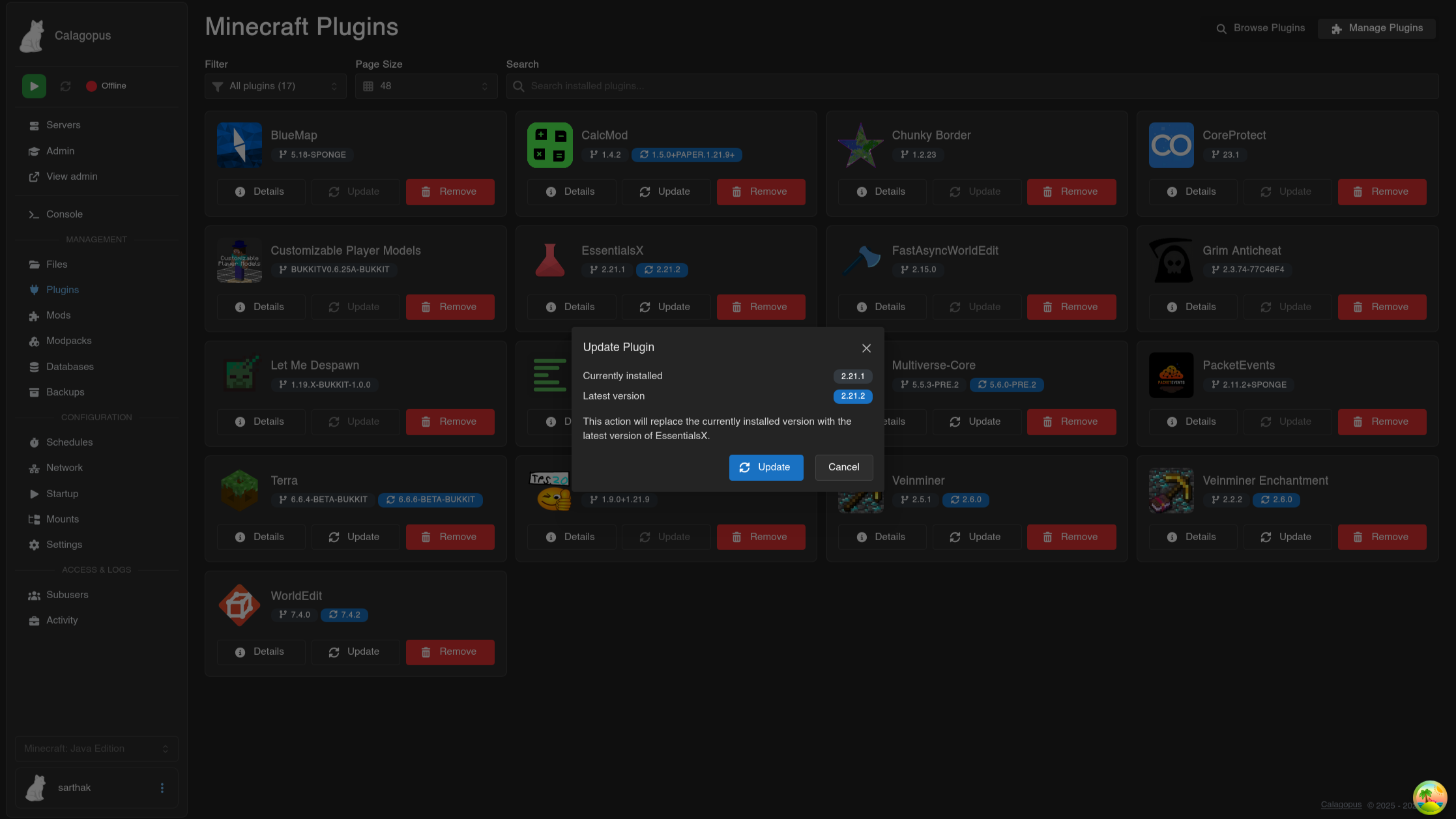Close the Update Plugin dialog
This screenshot has height=819, width=1456.
866,348
